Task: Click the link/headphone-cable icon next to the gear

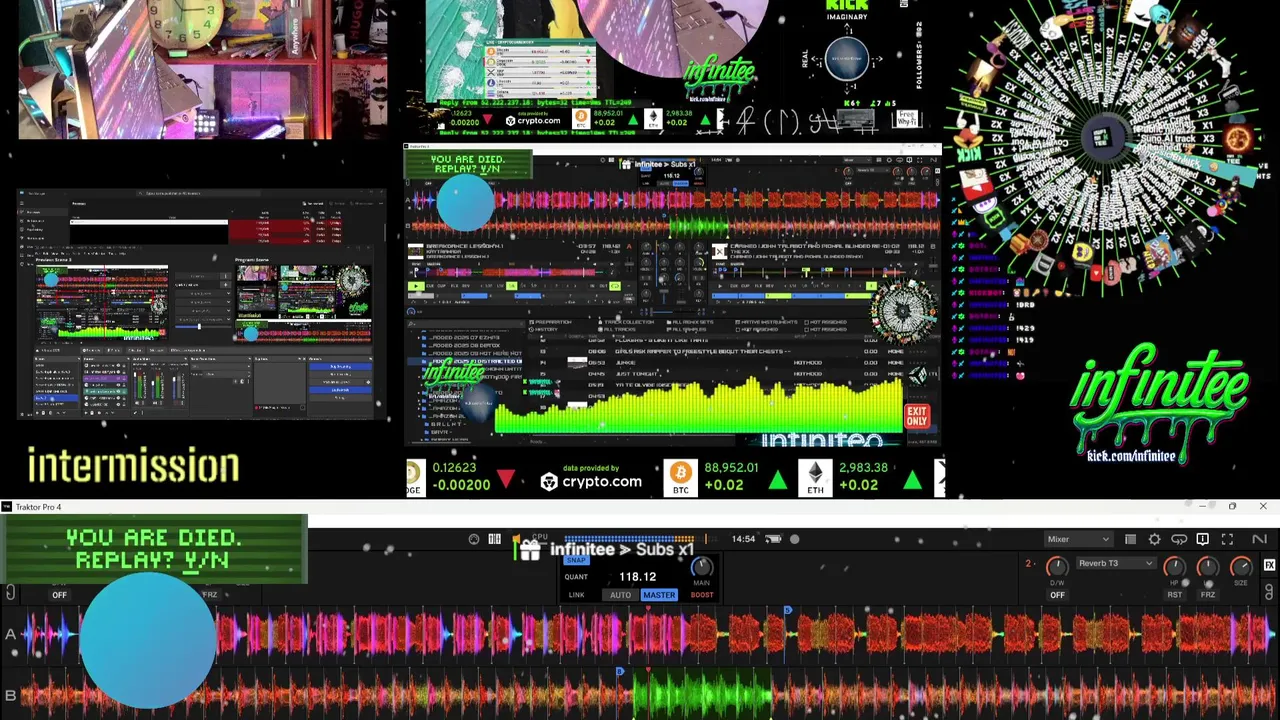Action: [1179, 539]
